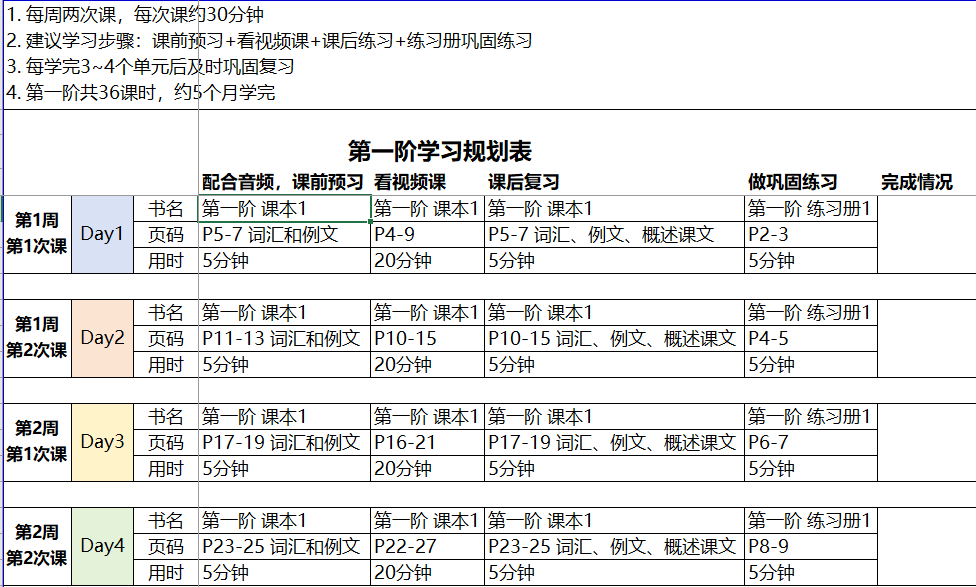Select the 第1周 第2次课 label cell
This screenshot has height=587, width=976.
(37, 338)
